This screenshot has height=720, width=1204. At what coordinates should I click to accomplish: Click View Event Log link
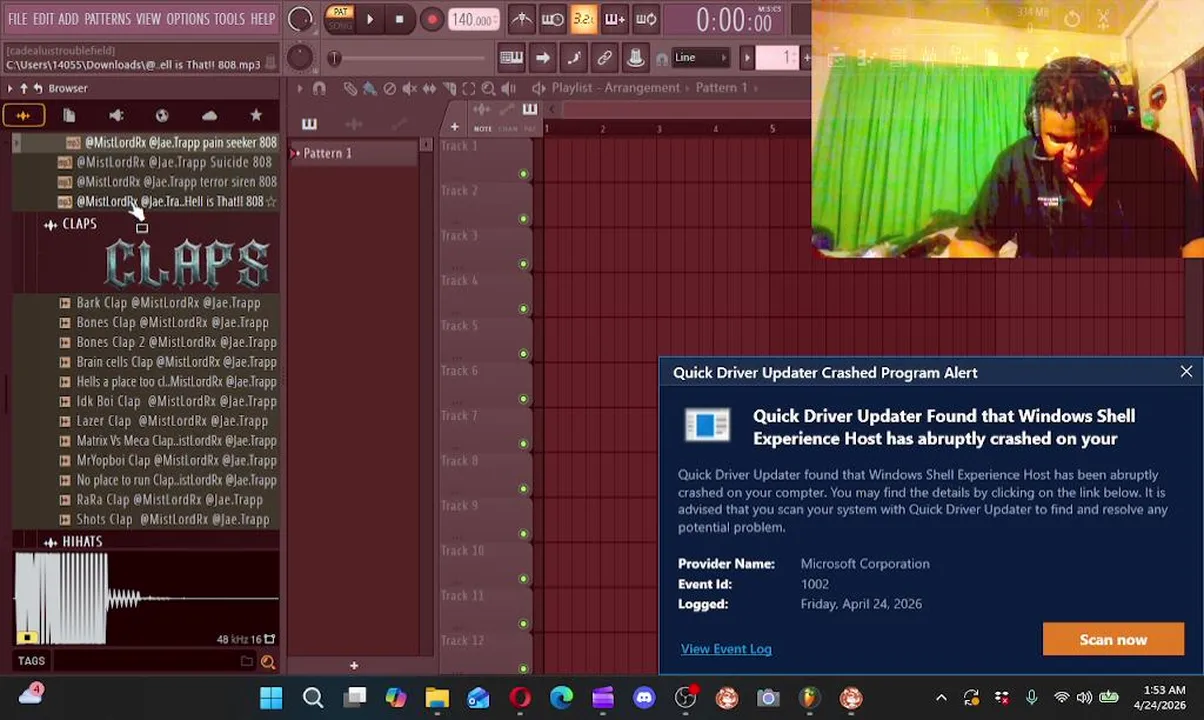(726, 649)
